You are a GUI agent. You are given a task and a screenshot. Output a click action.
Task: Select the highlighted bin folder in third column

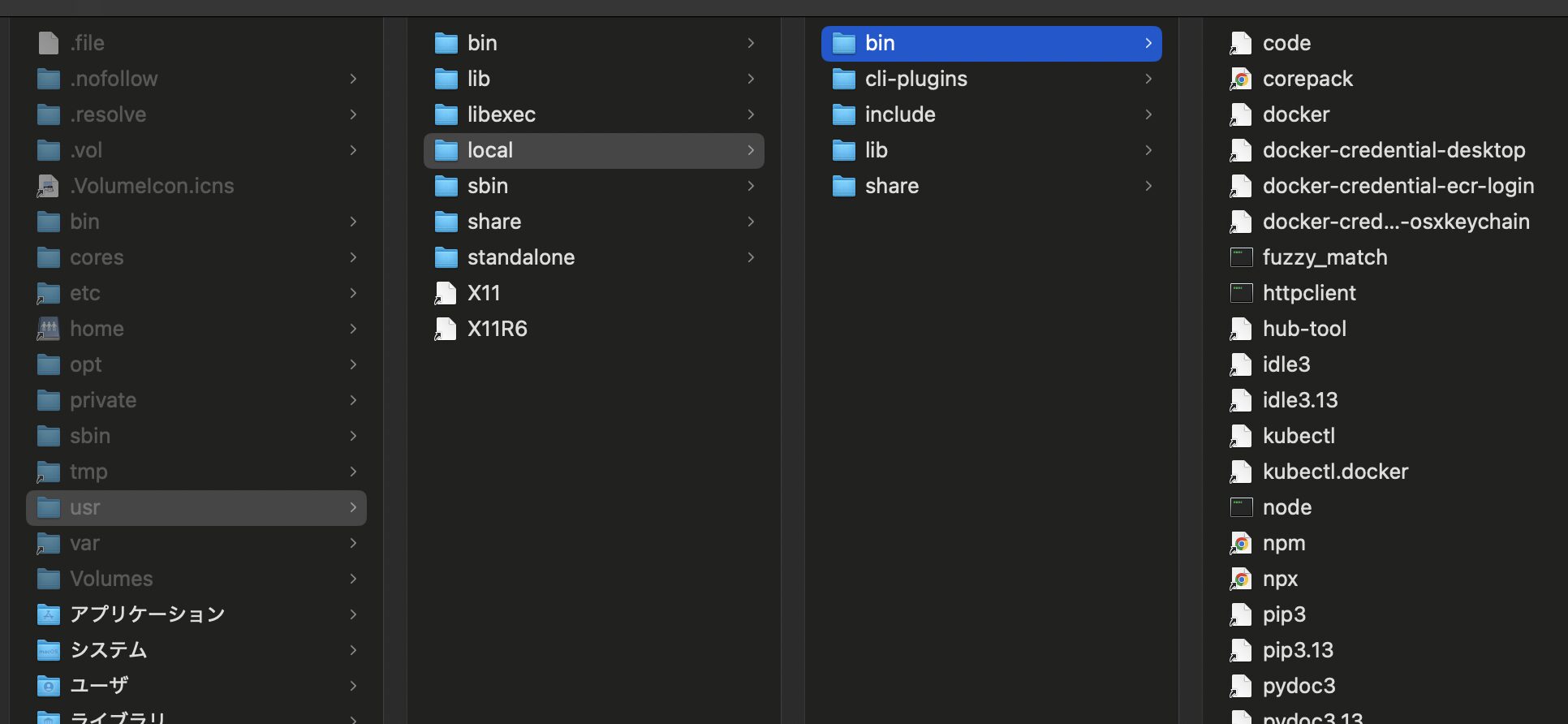point(992,43)
